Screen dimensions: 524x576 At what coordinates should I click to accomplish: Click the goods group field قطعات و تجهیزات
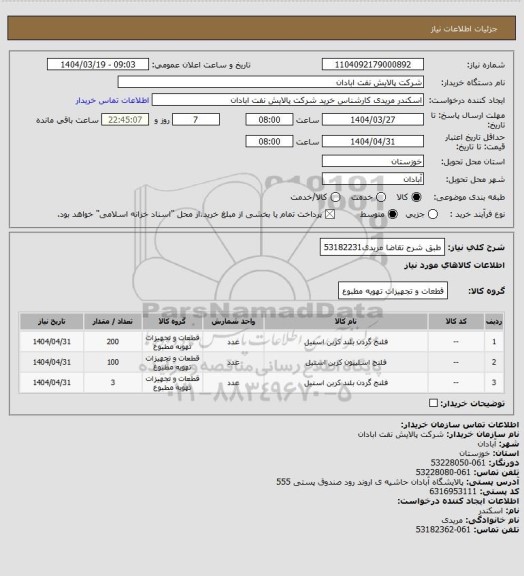tap(393, 291)
